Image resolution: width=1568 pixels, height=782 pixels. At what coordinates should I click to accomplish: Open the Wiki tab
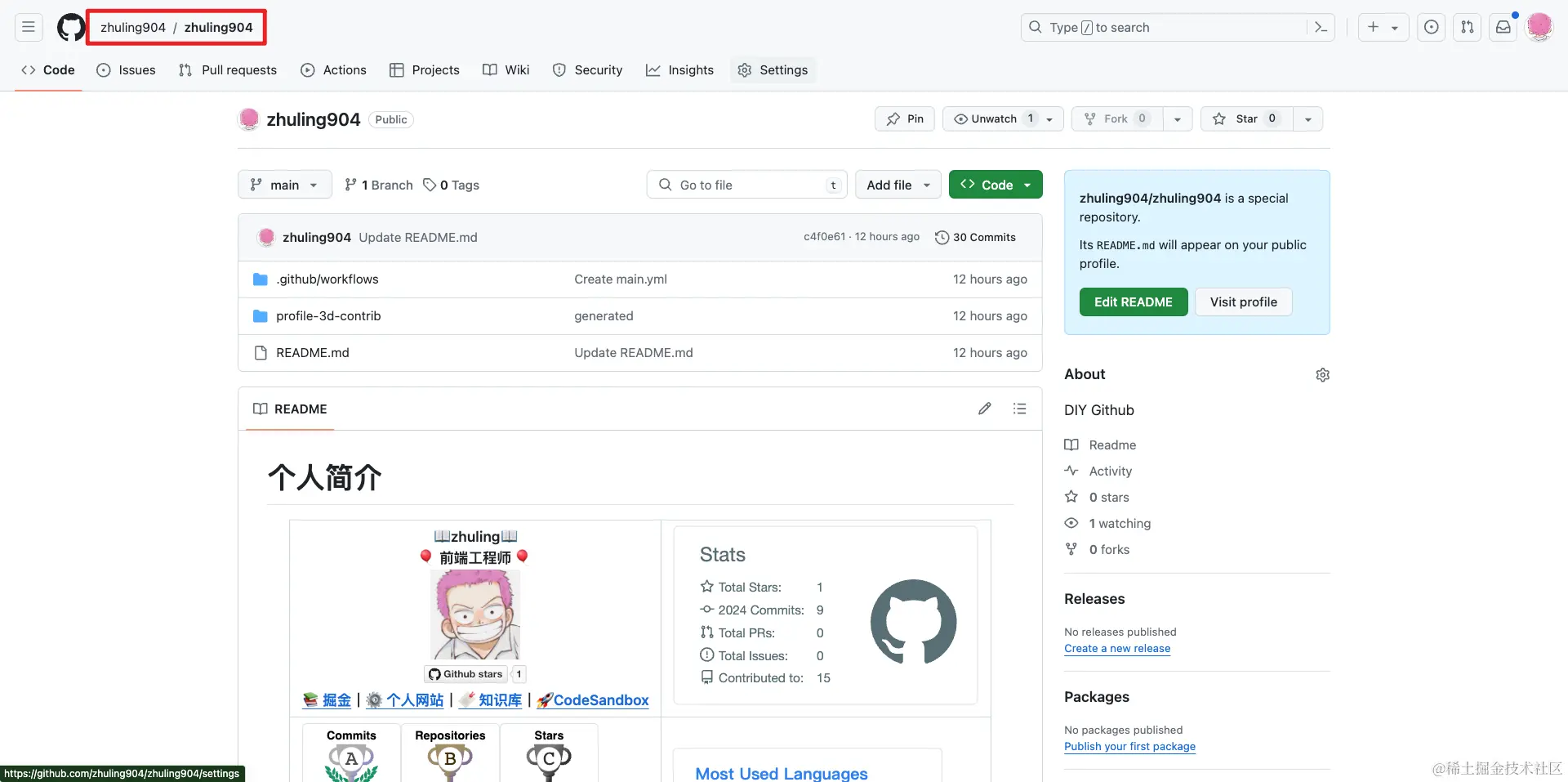click(506, 70)
